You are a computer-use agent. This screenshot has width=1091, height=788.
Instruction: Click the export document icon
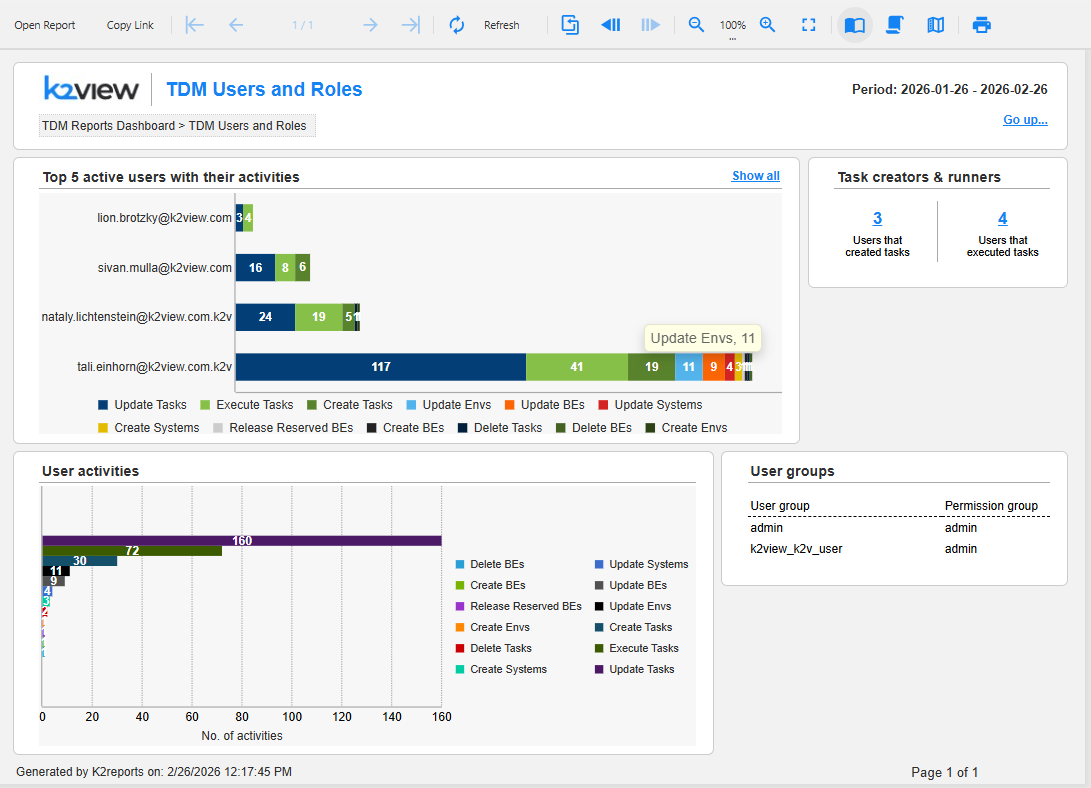pyautogui.click(x=570, y=25)
